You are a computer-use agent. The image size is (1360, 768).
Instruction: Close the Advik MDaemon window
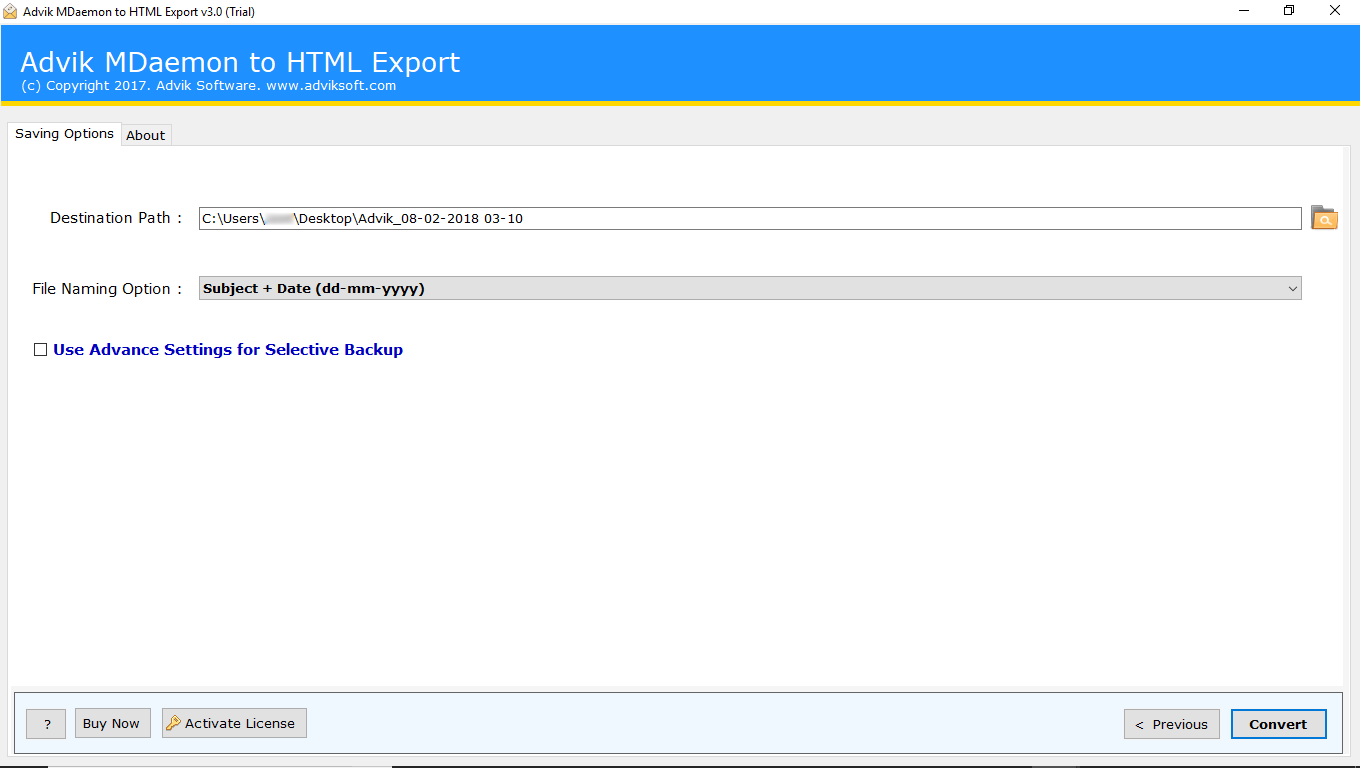click(1335, 11)
